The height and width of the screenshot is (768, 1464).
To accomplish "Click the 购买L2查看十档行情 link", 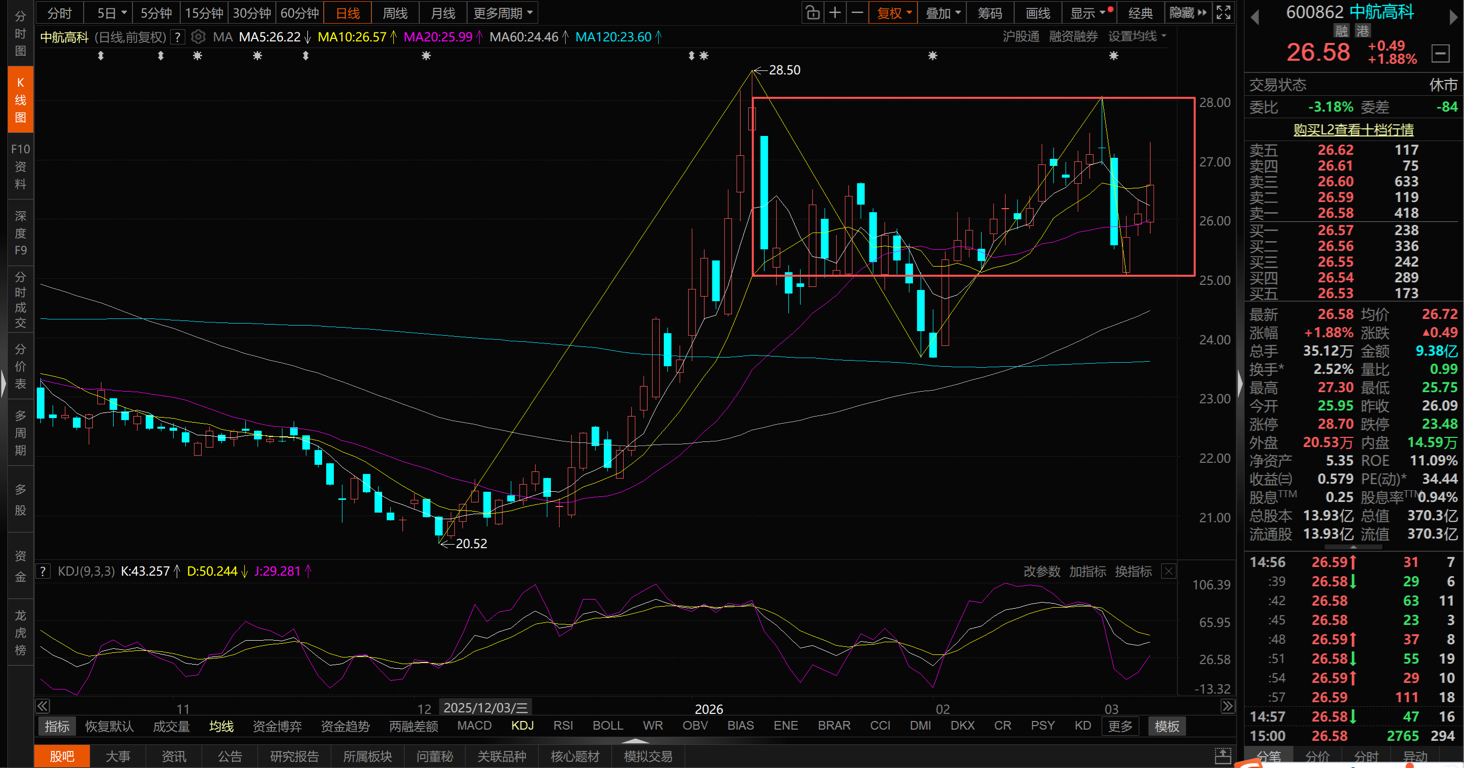I will [x=1353, y=130].
